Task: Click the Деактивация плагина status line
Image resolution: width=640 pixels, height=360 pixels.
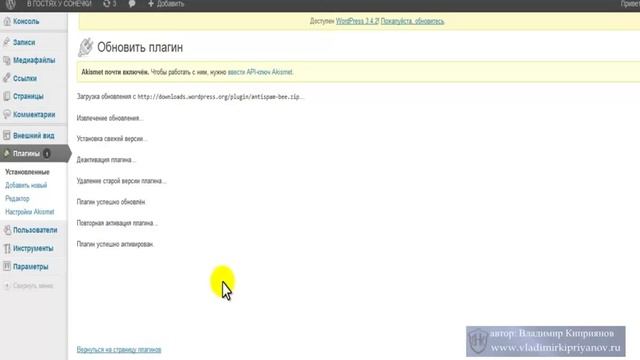Action: [106, 160]
